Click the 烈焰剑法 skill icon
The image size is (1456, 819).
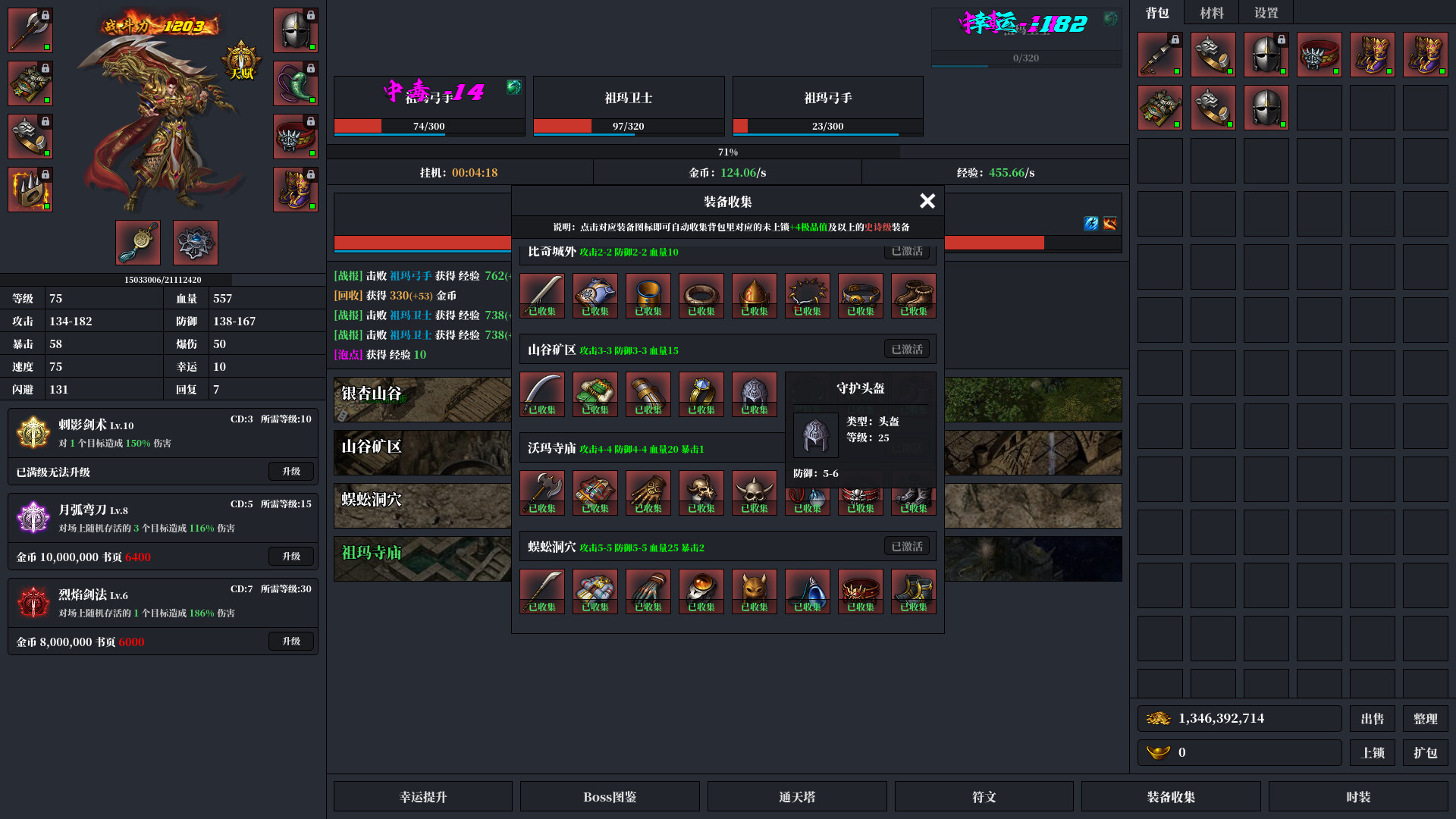coord(32,603)
